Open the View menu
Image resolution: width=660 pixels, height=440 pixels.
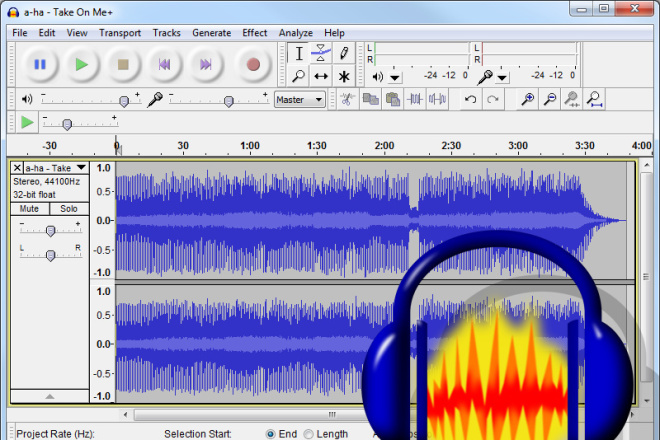(77, 33)
